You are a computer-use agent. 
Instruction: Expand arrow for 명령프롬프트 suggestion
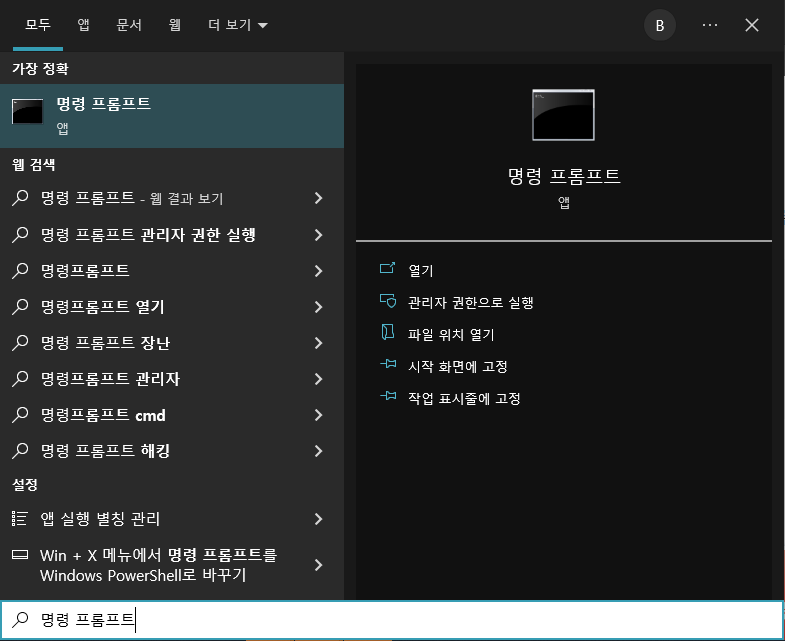click(x=318, y=271)
